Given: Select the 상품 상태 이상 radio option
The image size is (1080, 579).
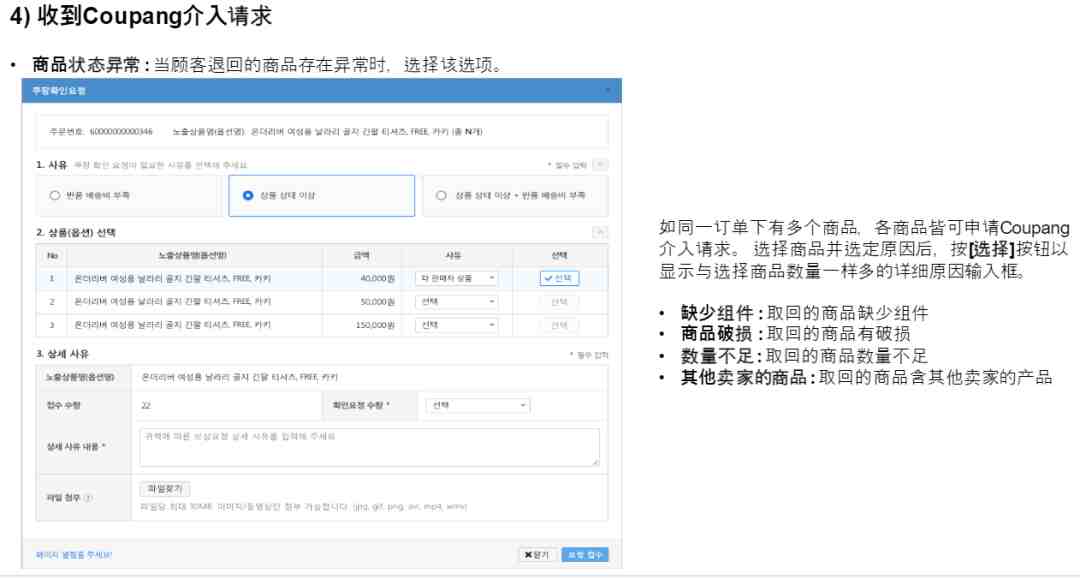Looking at the screenshot, I should coord(248,196).
